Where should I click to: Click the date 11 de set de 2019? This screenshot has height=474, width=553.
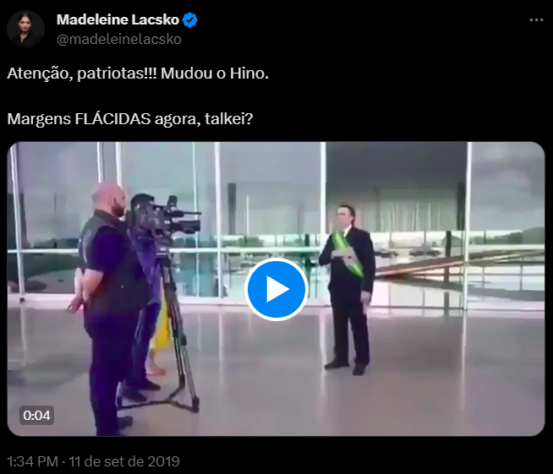click(124, 461)
